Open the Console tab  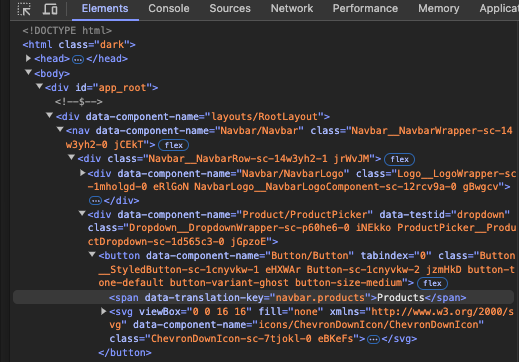169,9
